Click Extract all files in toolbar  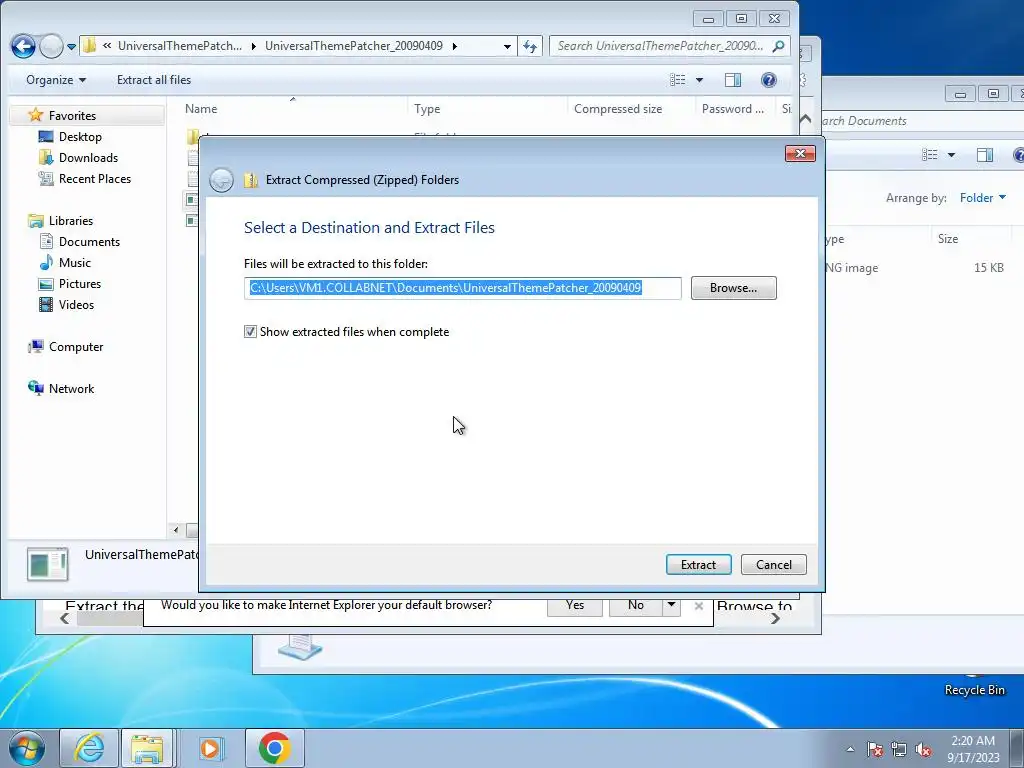(154, 80)
